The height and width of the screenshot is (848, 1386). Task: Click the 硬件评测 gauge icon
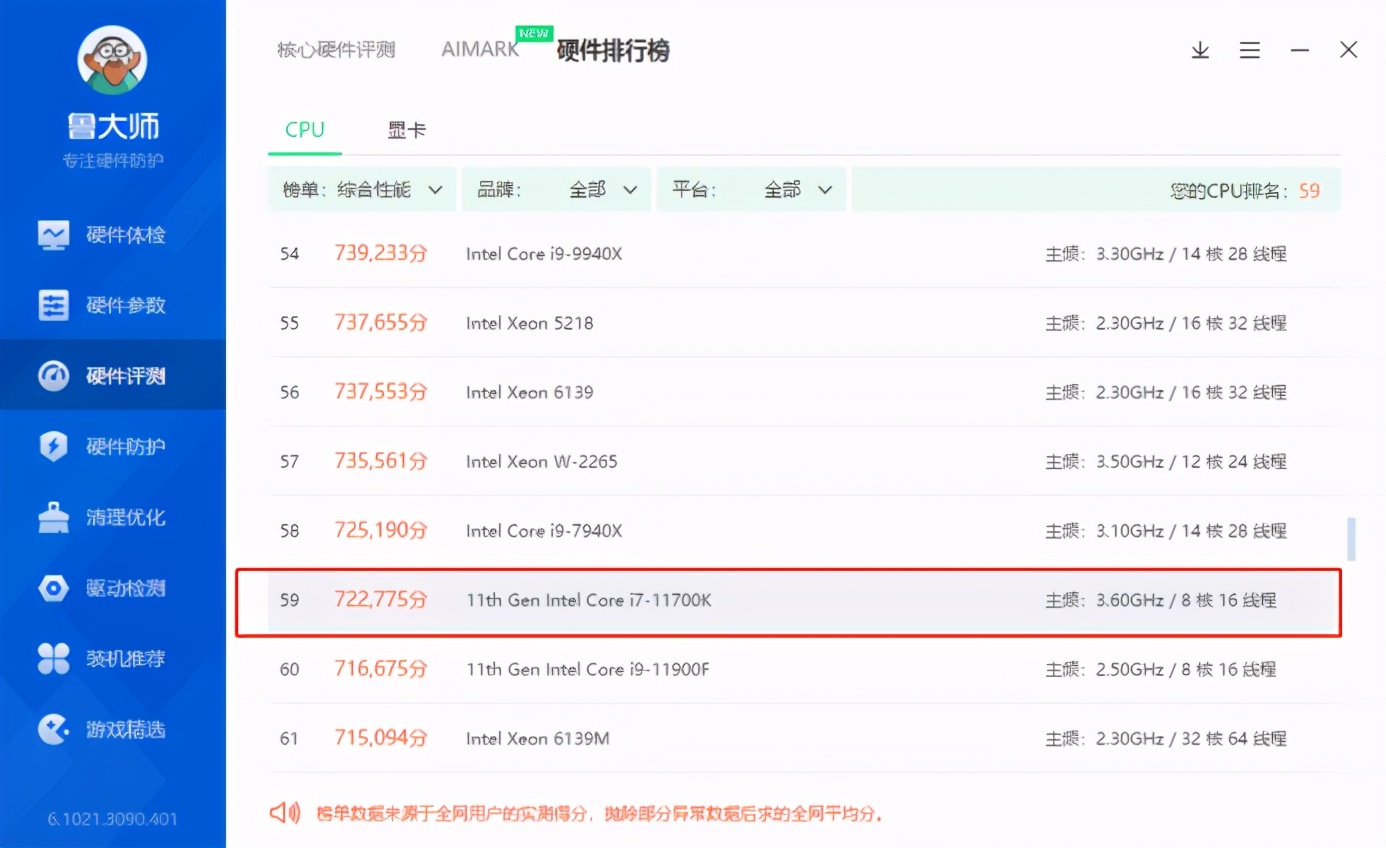coord(53,376)
